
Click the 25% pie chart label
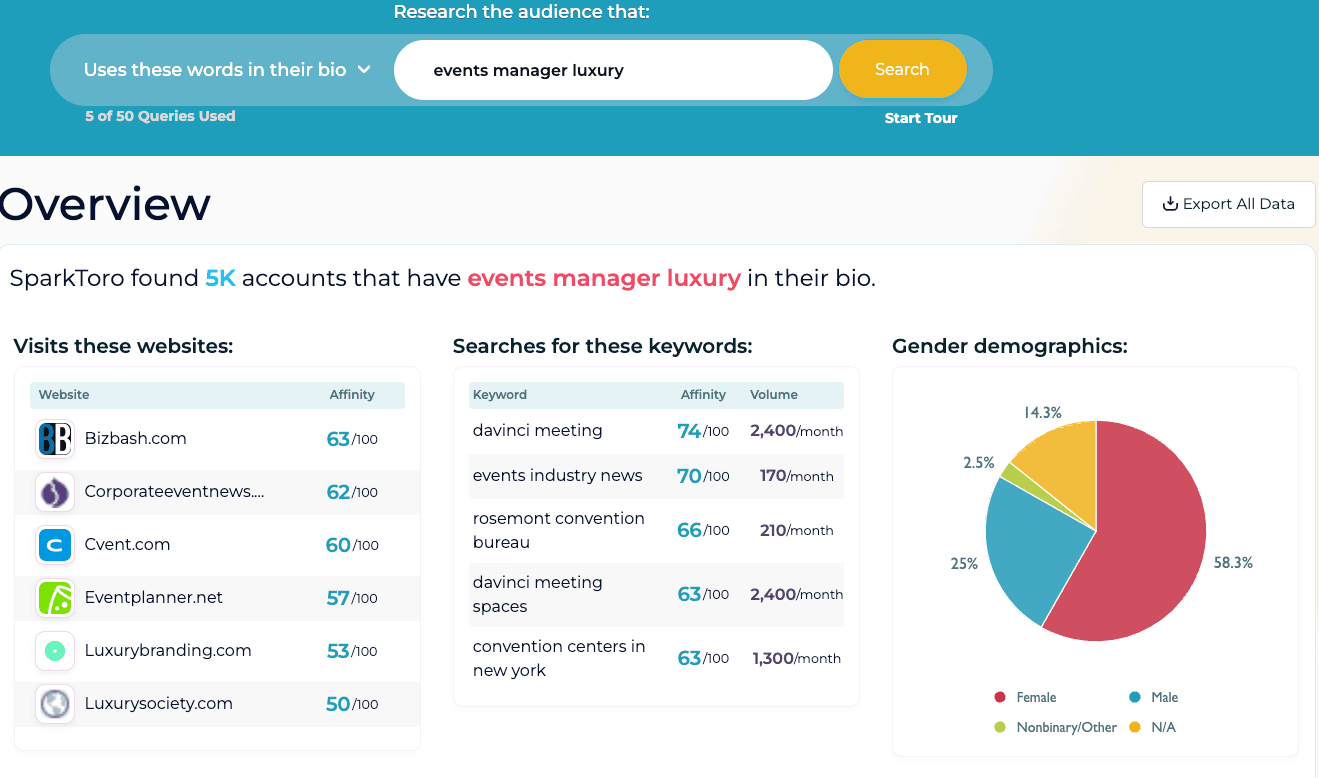point(964,563)
